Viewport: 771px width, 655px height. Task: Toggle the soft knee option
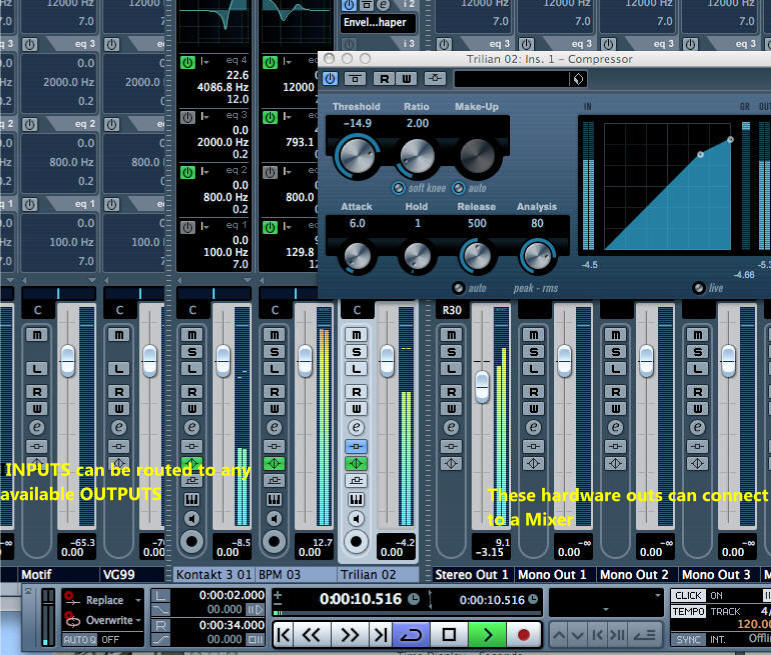(x=398, y=188)
